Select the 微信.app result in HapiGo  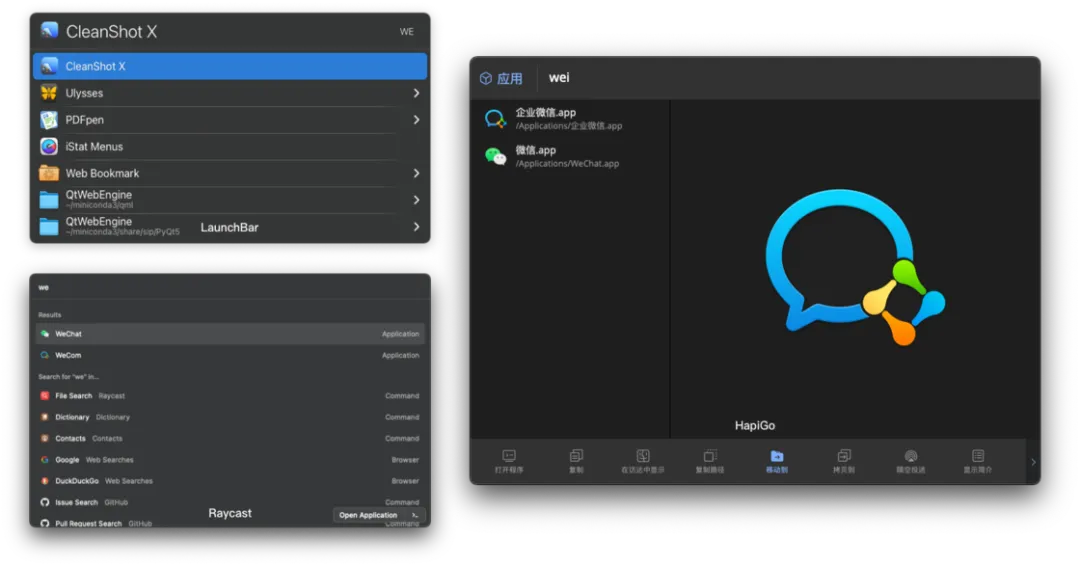point(570,156)
